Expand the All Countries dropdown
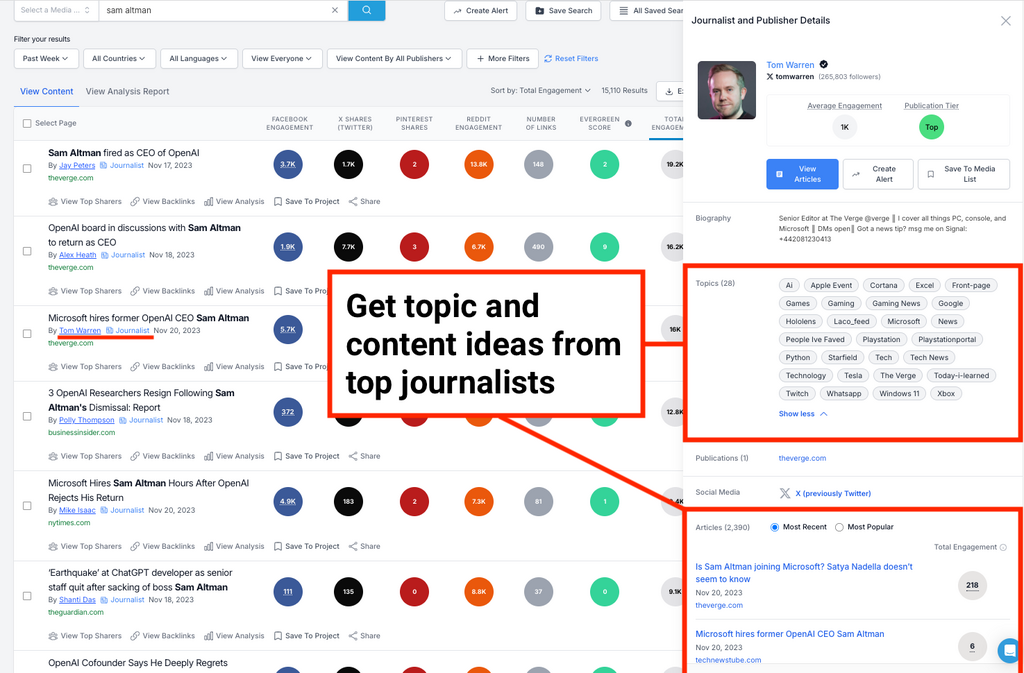The height and width of the screenshot is (673, 1024). pos(119,59)
